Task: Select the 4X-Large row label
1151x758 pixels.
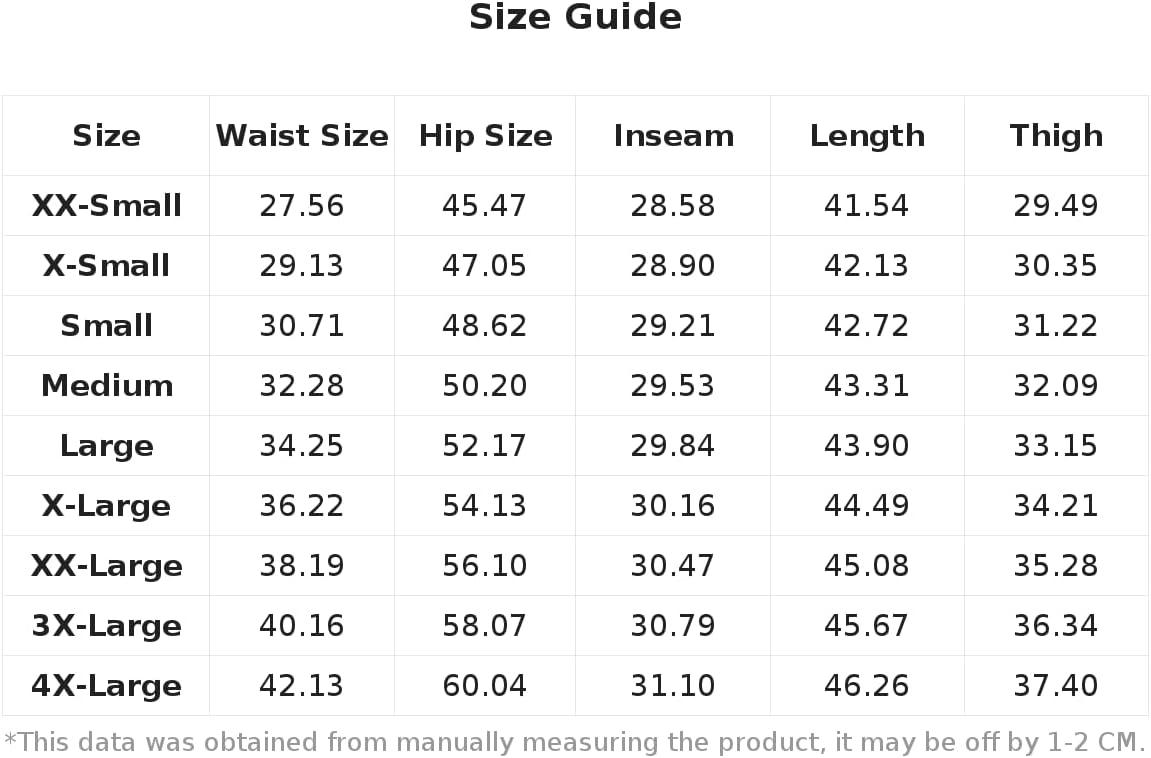Action: (106, 687)
